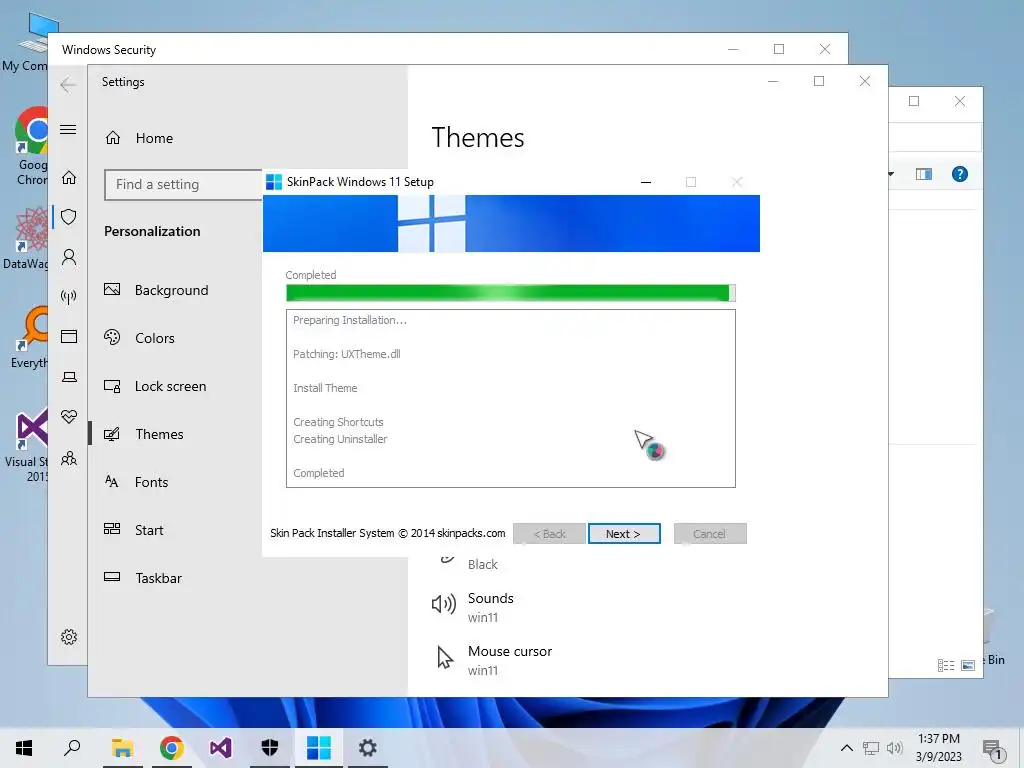1024x768 pixels.
Task: Maximize the Settings window
Action: pos(819,81)
